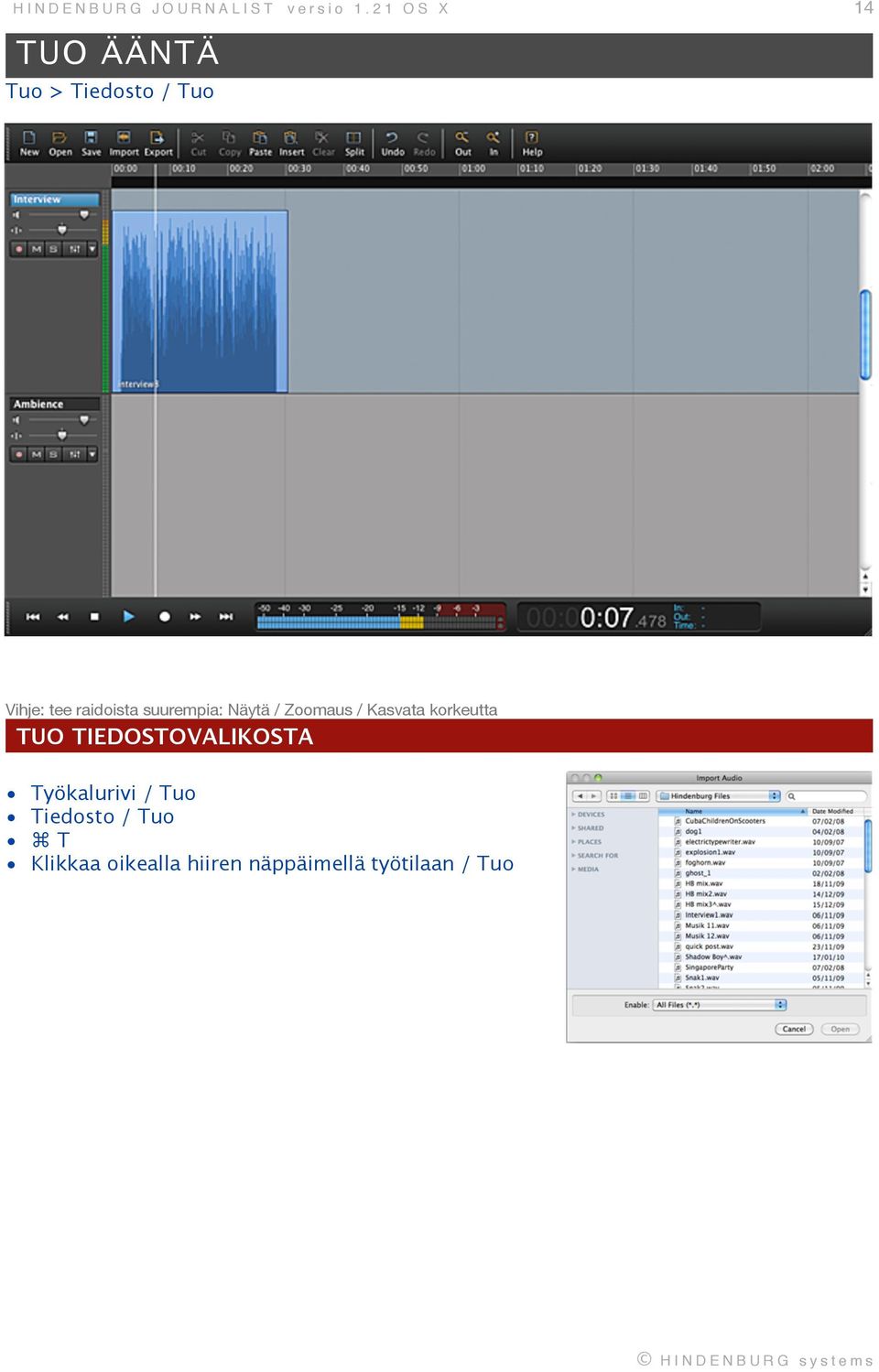Click the record transport button
Viewport: 879px width, 1372px height.
(x=165, y=617)
